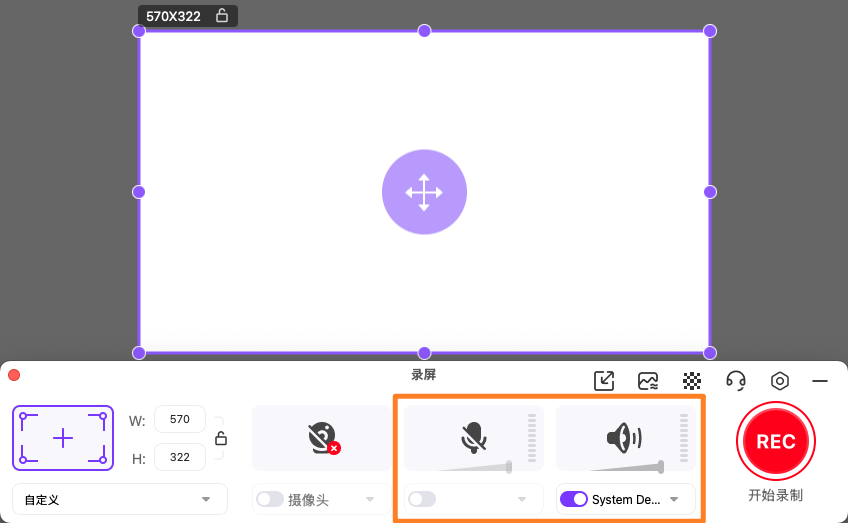848x523 pixels.
Task: Click the microphone volume slider
Action: tap(474, 467)
